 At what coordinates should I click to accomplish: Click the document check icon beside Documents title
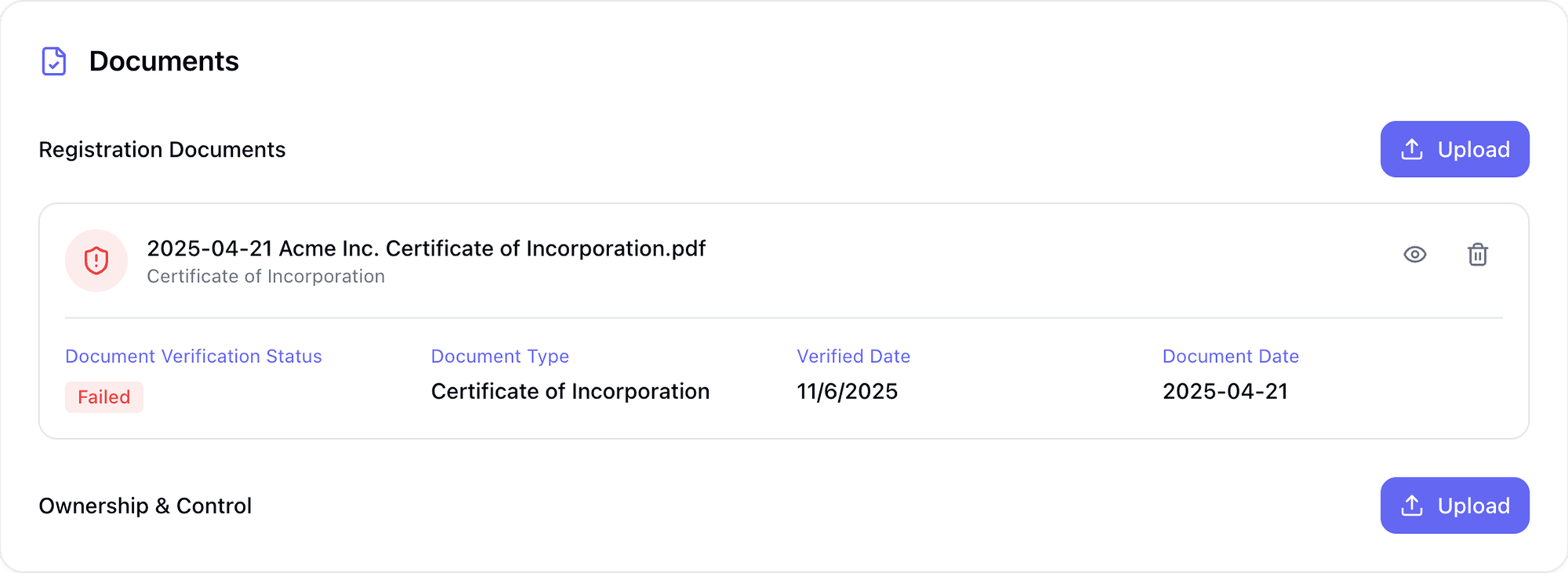53,61
